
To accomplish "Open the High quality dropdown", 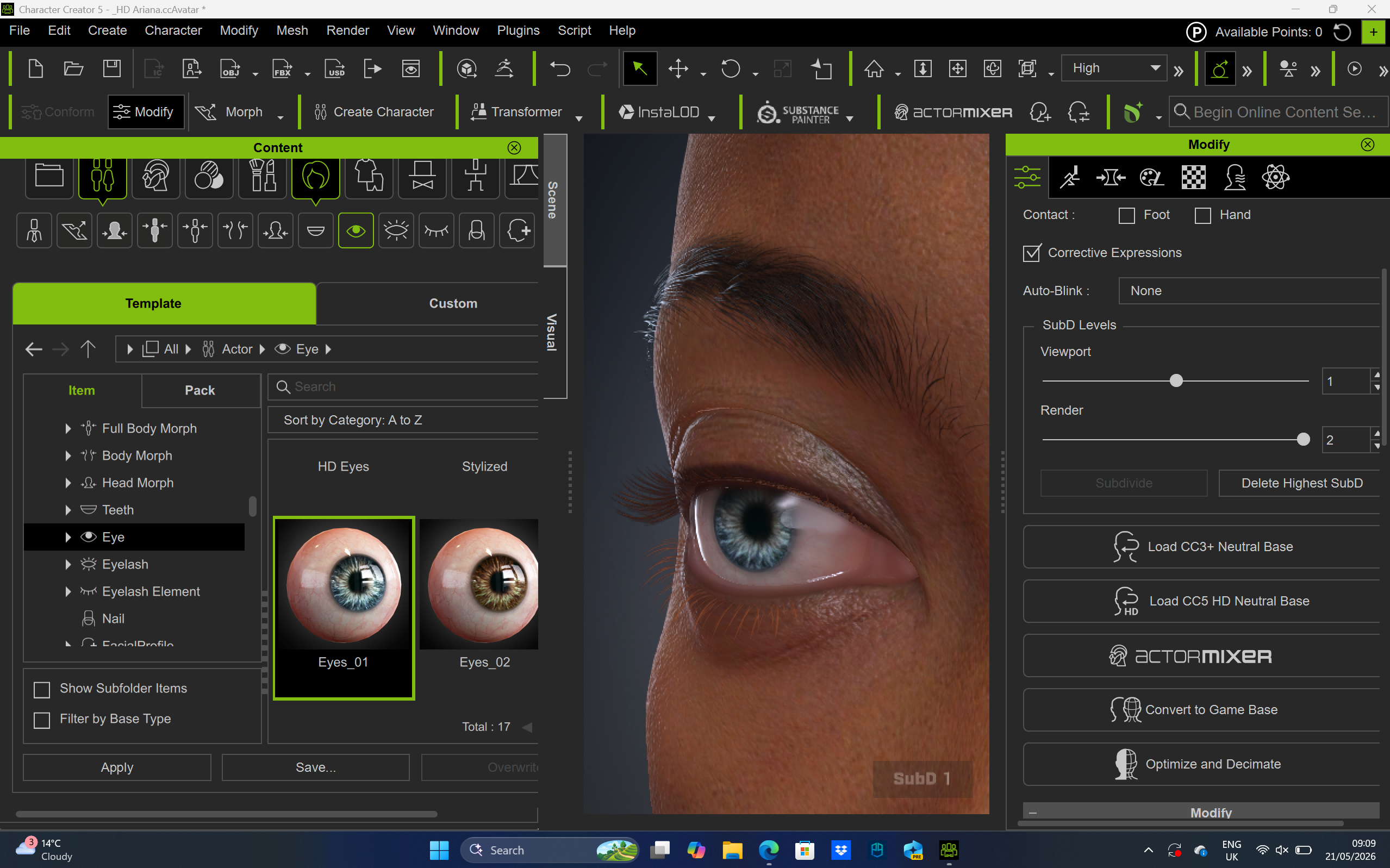I will (x=1114, y=68).
